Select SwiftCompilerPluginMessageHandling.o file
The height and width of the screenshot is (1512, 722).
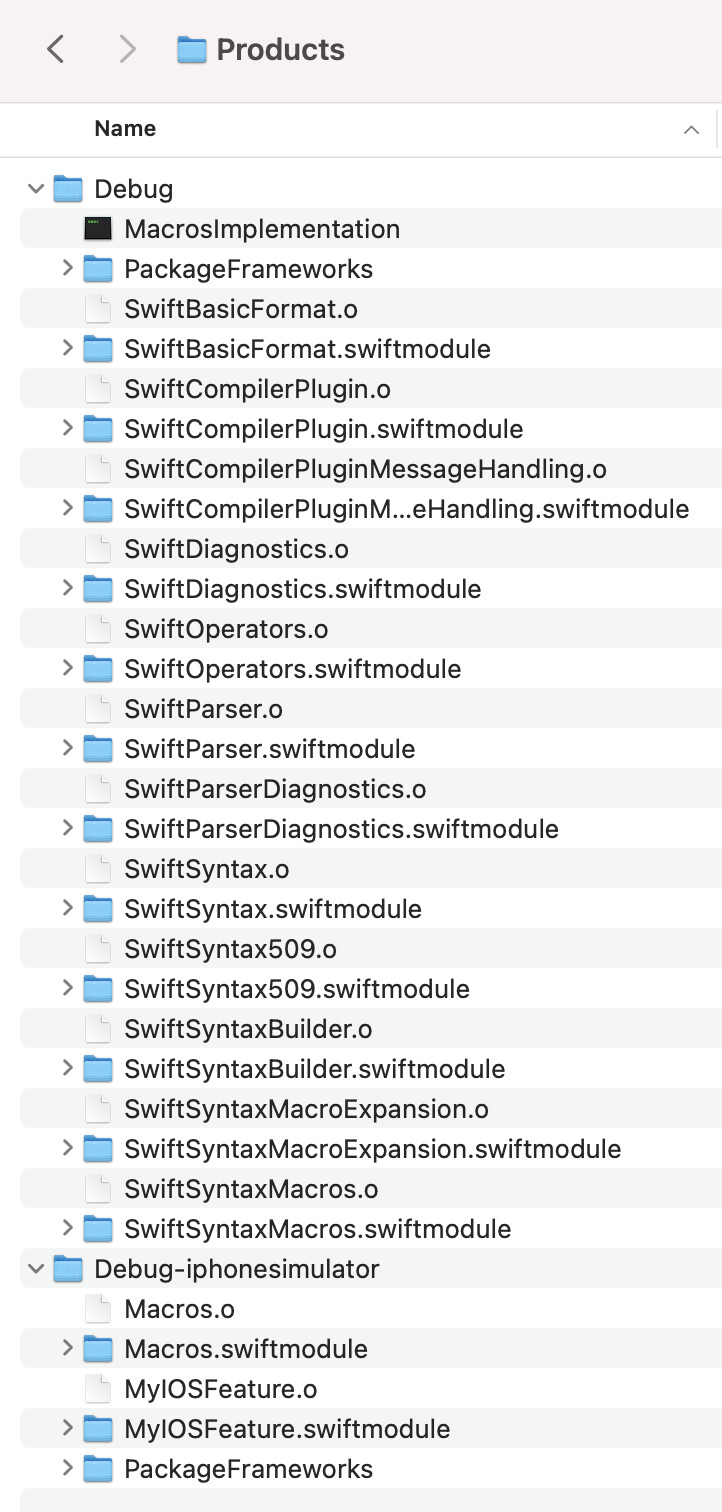click(x=371, y=469)
